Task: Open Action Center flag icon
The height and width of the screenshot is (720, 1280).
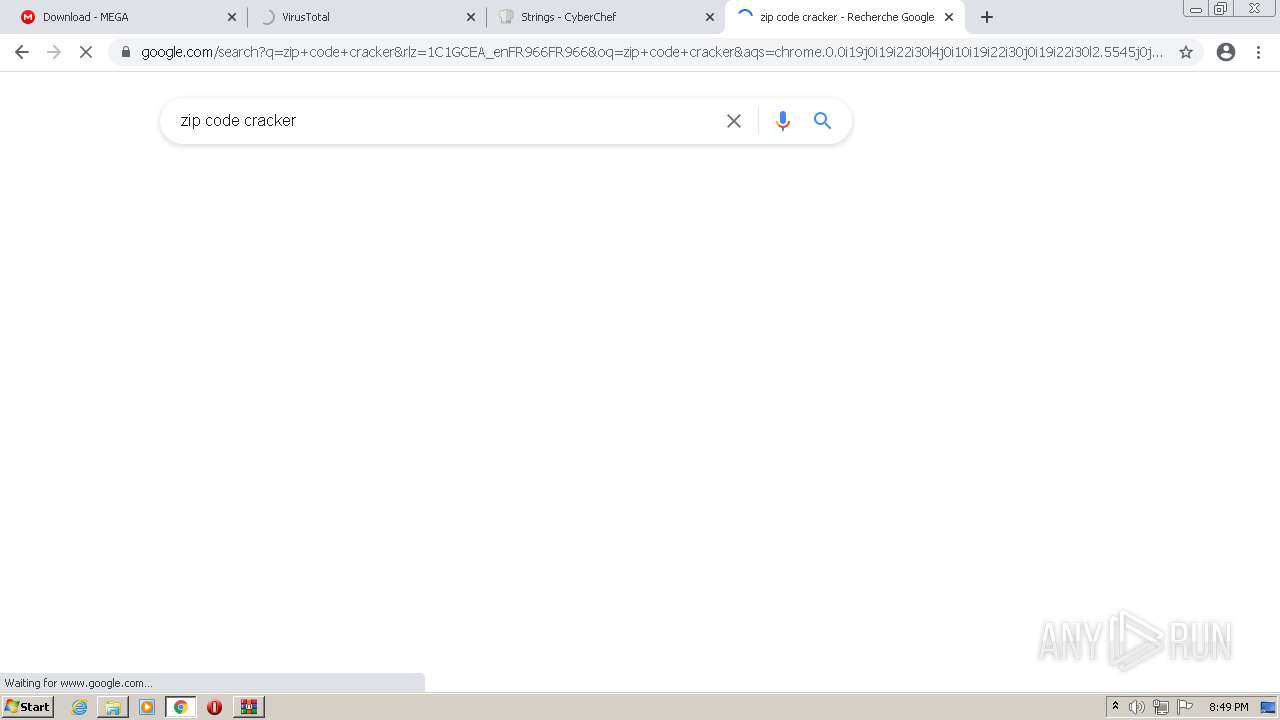Action: click(x=1185, y=707)
